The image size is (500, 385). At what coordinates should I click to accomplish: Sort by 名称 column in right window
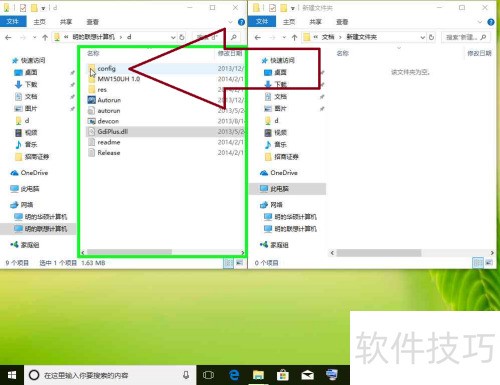click(x=343, y=53)
